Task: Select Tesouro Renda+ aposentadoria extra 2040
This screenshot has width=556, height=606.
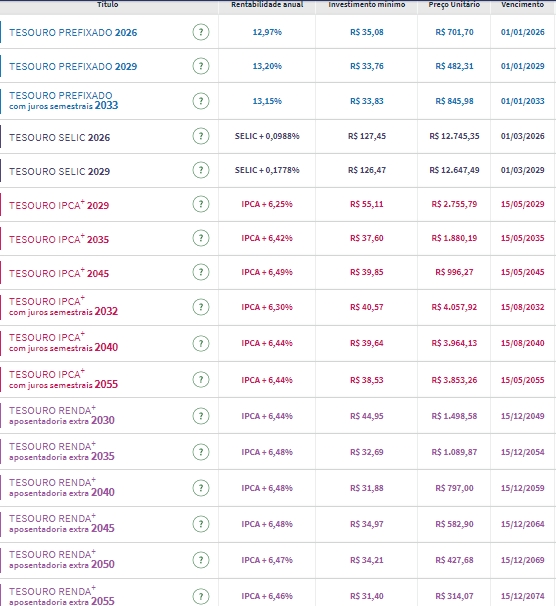Action: pos(62,488)
